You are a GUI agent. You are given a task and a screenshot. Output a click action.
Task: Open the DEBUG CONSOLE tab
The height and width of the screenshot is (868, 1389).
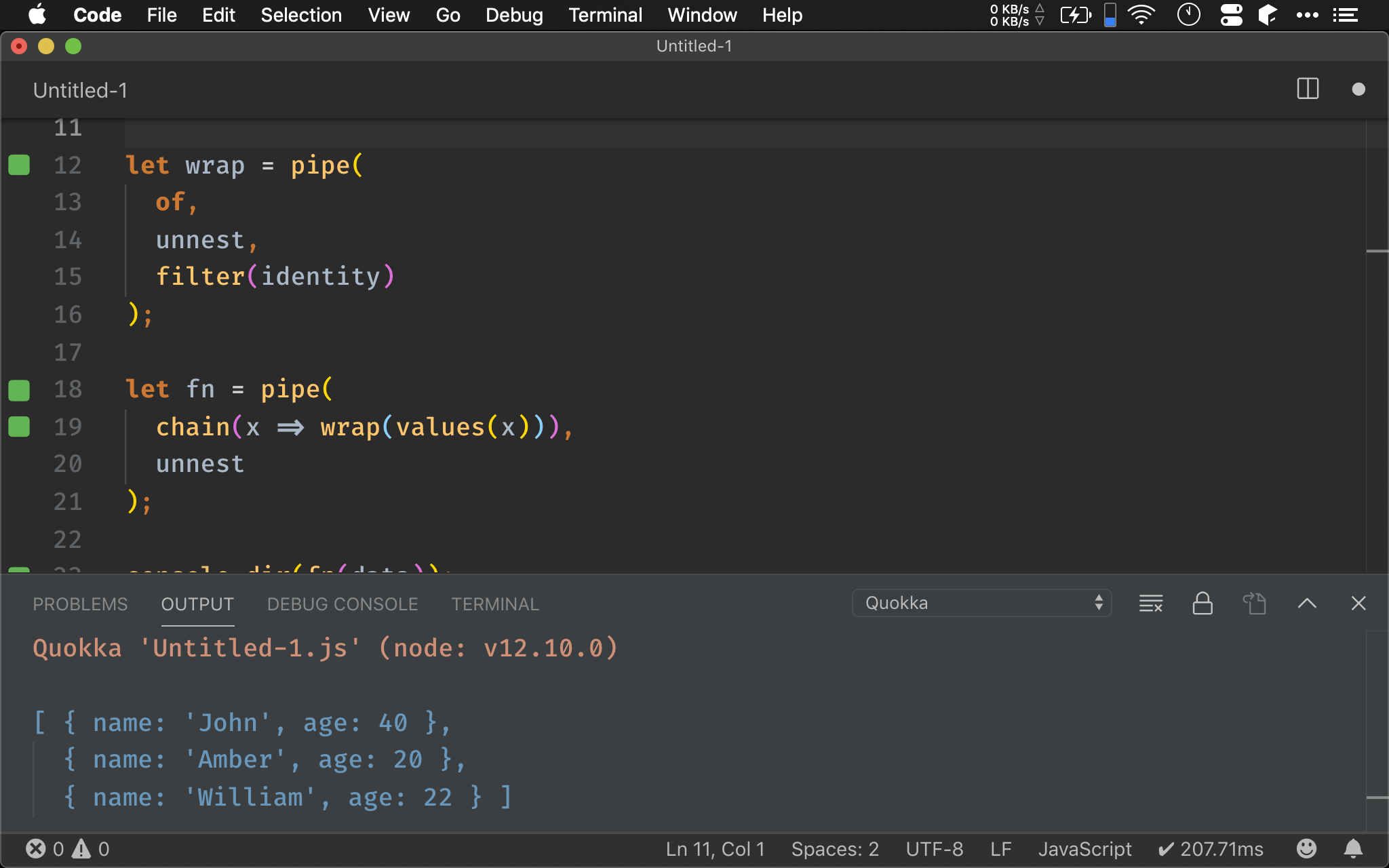coord(343,604)
